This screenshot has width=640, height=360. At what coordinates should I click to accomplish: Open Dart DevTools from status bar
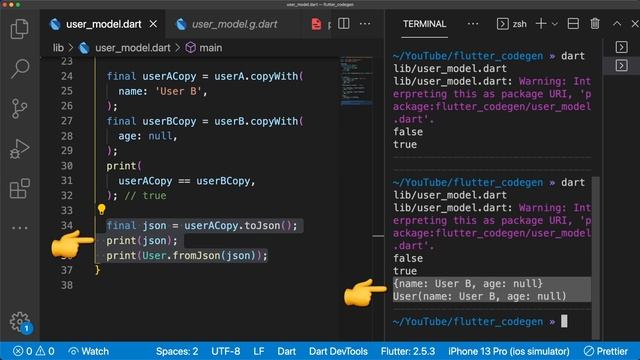click(x=338, y=351)
